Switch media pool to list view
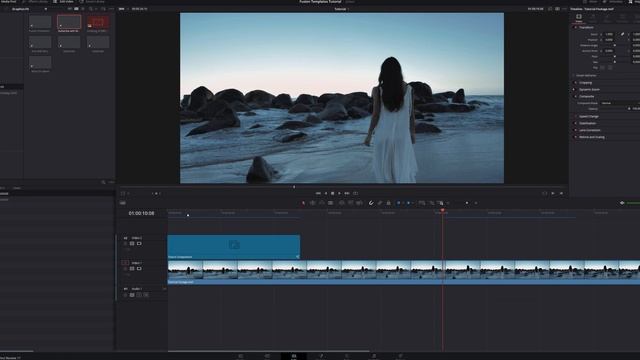The image size is (640, 360). (83, 9)
